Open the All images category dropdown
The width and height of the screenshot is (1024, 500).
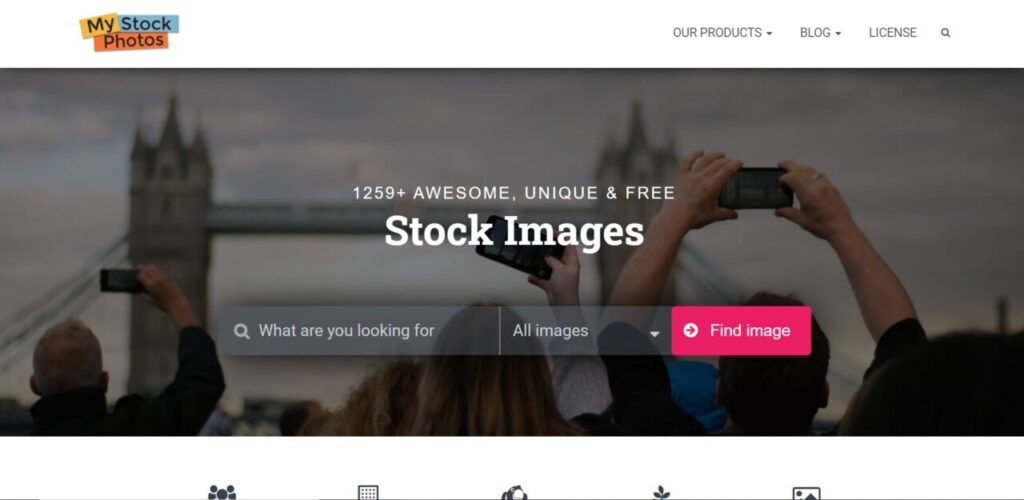(x=586, y=331)
